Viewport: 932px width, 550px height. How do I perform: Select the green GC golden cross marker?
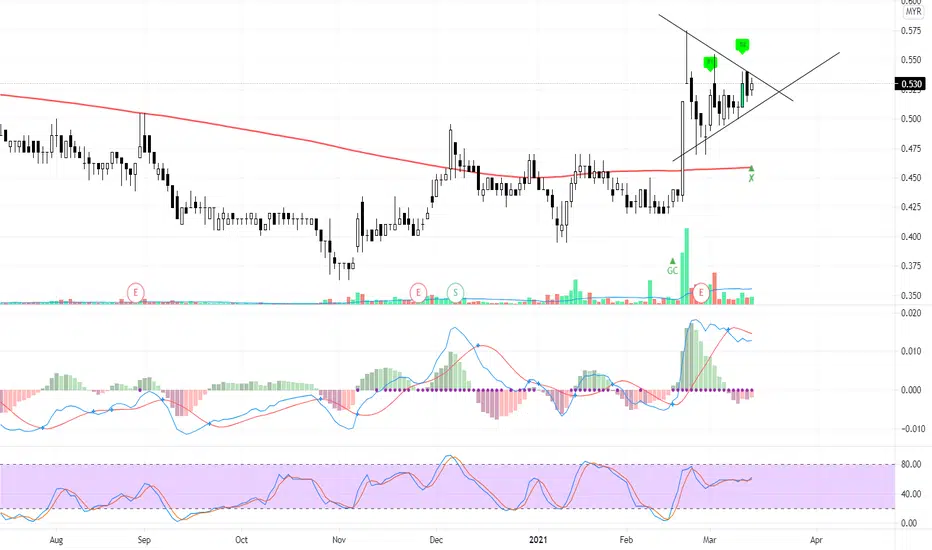point(672,266)
